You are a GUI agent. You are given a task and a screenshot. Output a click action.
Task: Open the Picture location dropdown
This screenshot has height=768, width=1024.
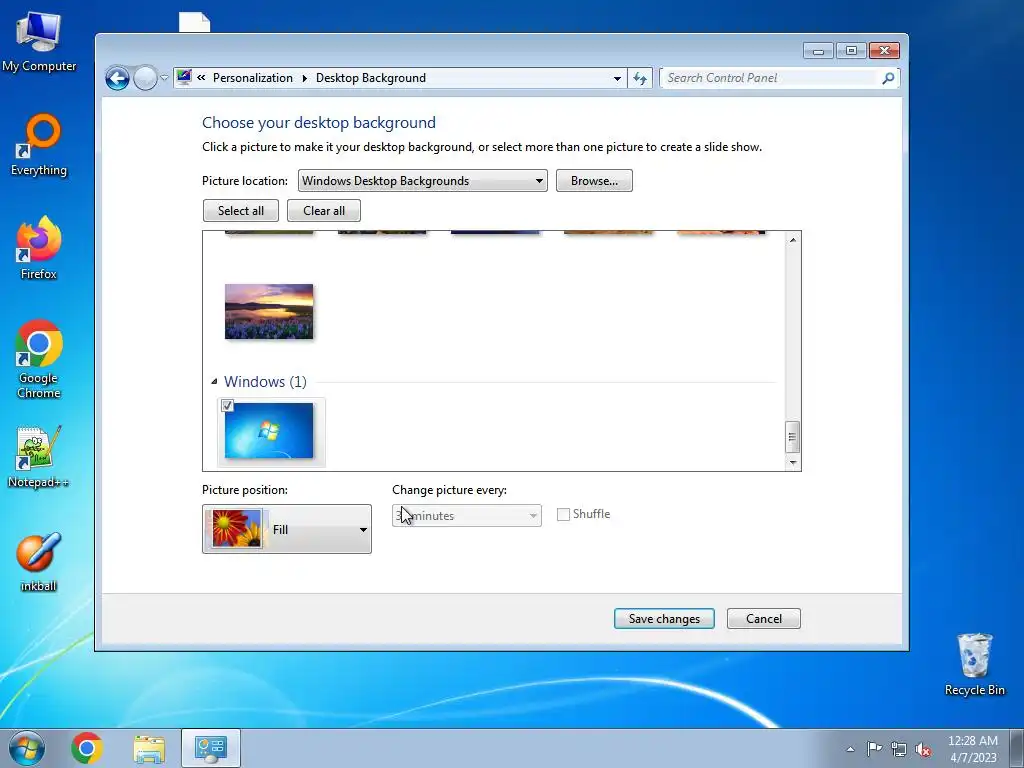[423, 181]
